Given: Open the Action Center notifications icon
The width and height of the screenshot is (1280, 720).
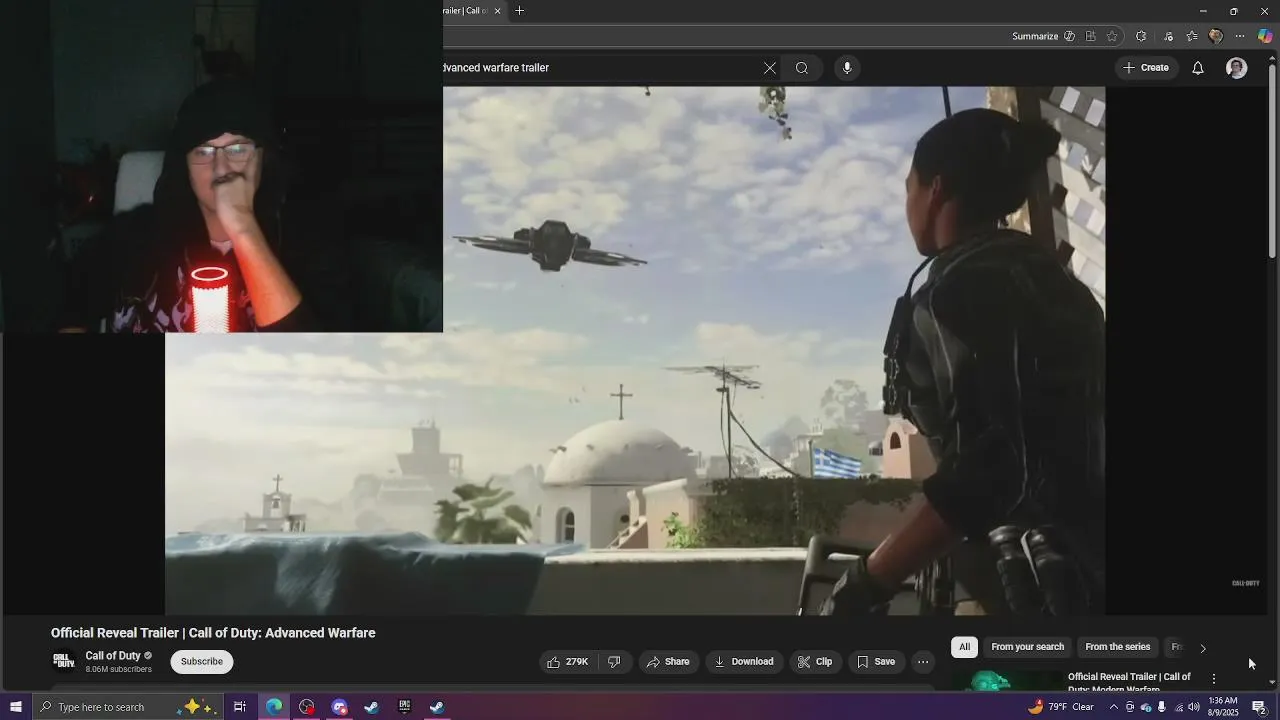Looking at the screenshot, I should point(1259,707).
